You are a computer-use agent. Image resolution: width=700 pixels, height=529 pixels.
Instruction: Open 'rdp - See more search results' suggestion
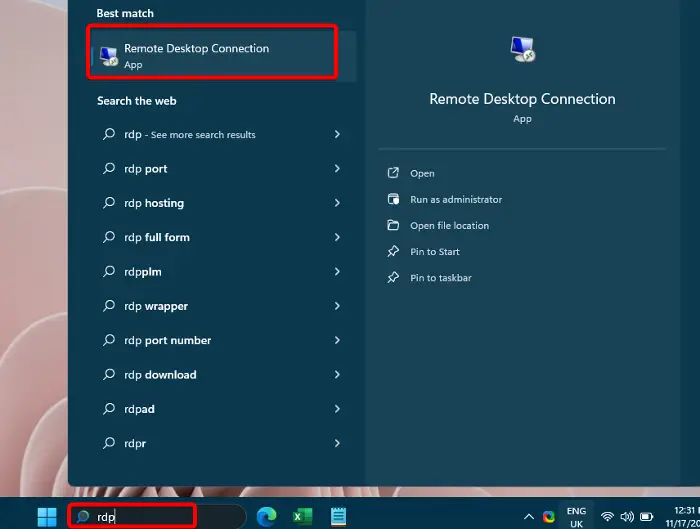[x=223, y=134]
